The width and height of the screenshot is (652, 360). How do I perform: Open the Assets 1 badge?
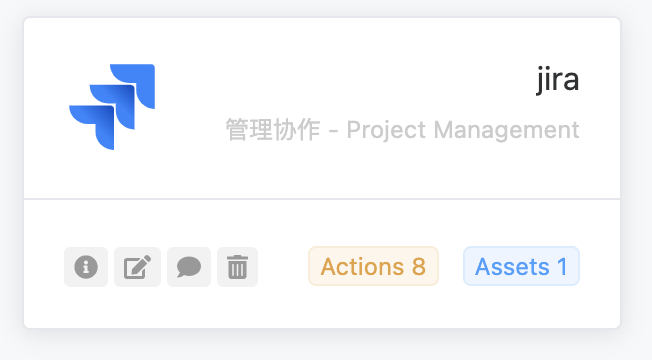(x=521, y=266)
